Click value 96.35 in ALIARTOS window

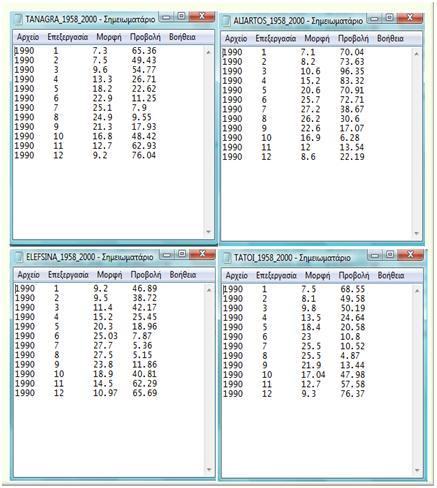pos(352,71)
